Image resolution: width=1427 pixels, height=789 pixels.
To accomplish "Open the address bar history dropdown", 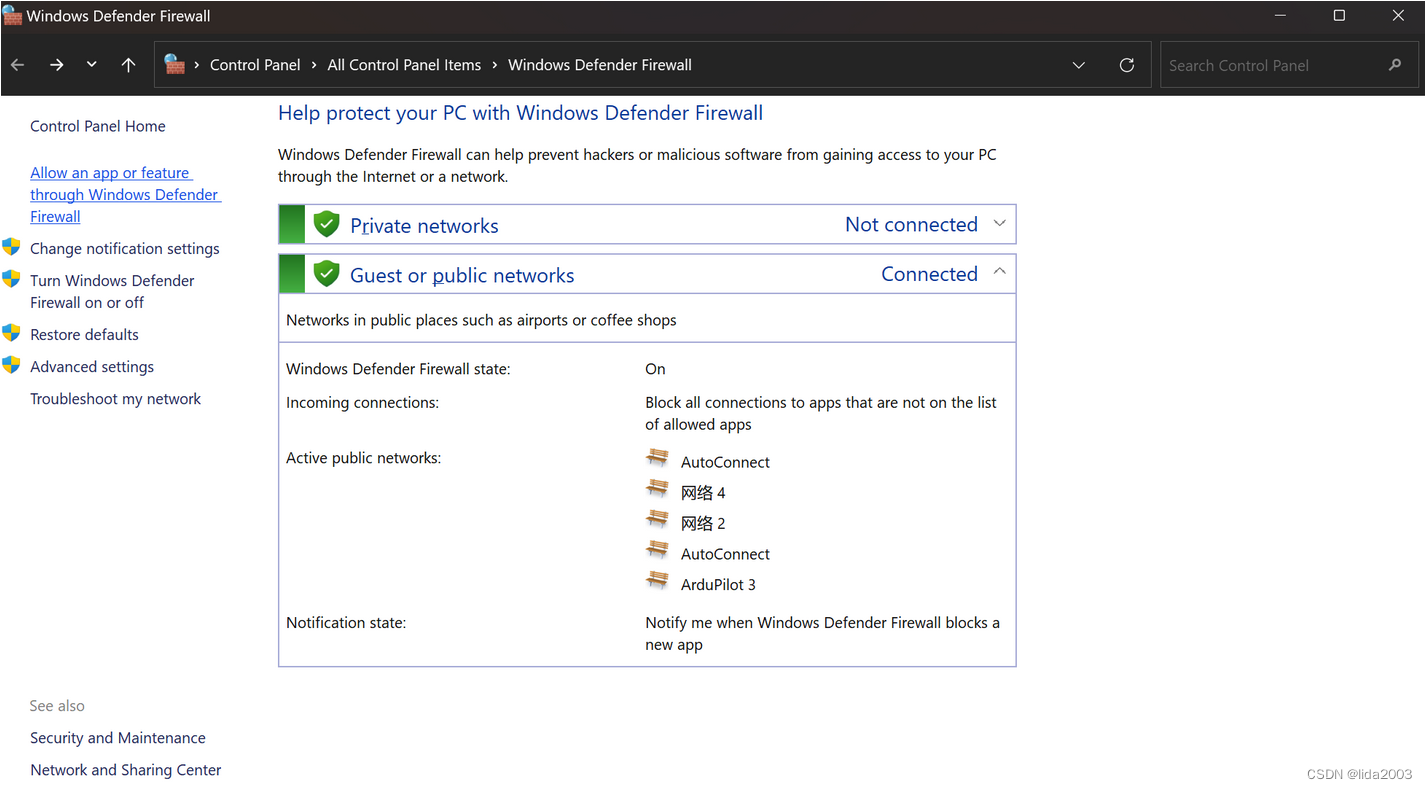I will (1079, 65).
